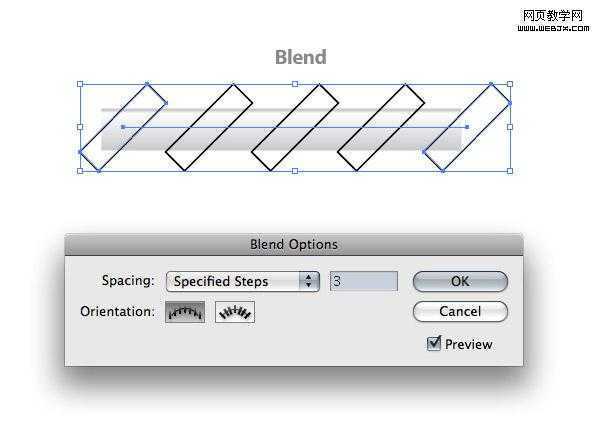The width and height of the screenshot is (600, 429).
Task: Click left-middle bounding box handle
Action: click(x=80, y=127)
